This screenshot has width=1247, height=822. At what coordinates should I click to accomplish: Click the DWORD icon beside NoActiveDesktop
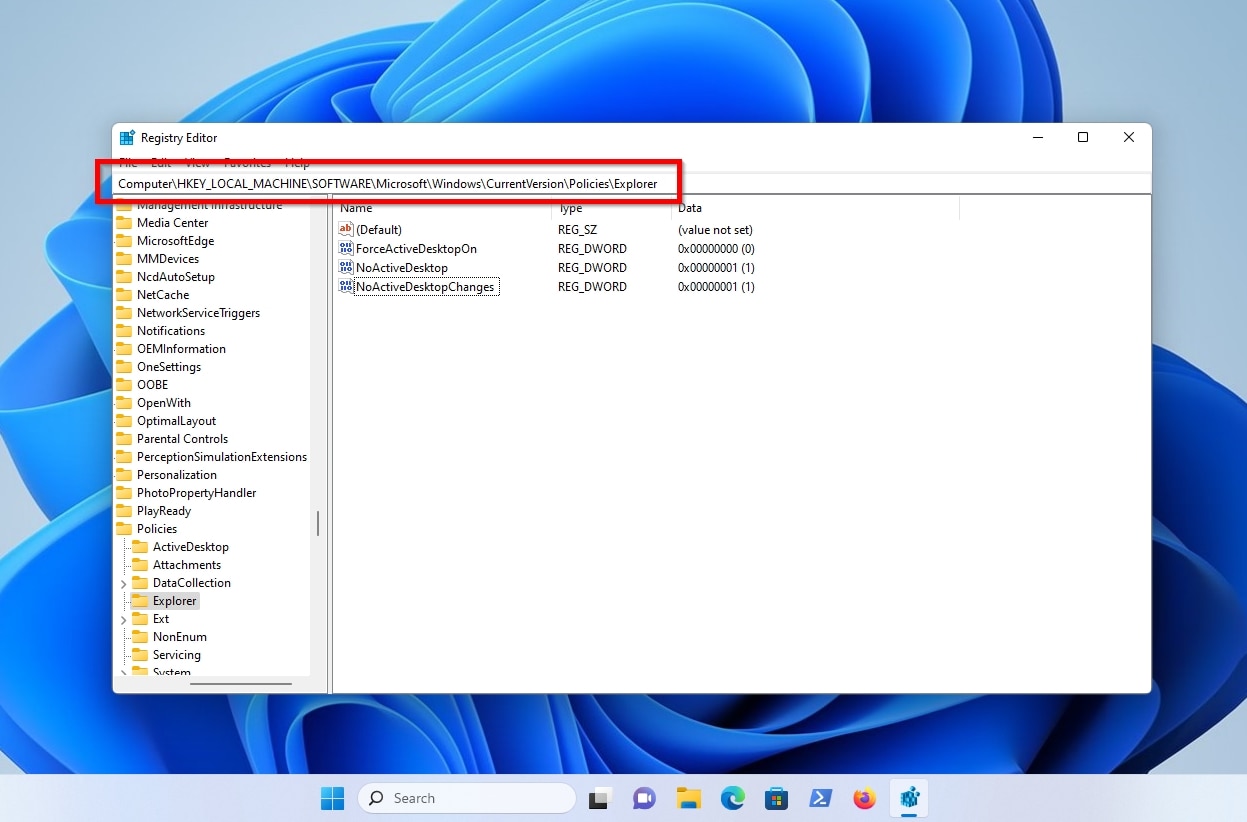pos(345,267)
